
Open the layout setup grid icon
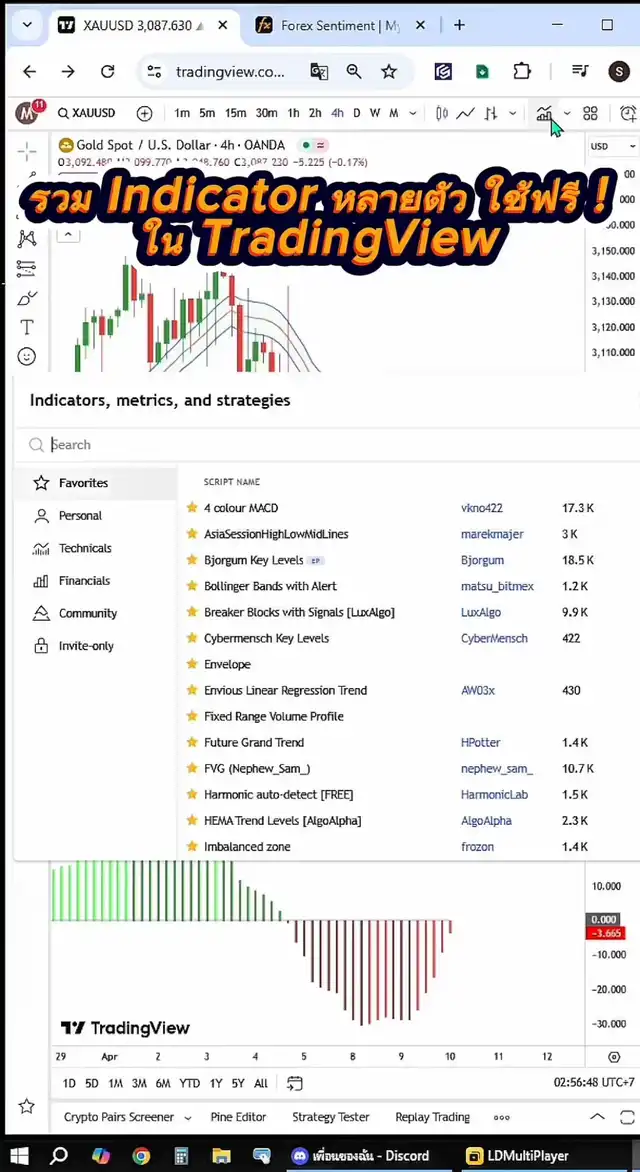tap(591, 113)
